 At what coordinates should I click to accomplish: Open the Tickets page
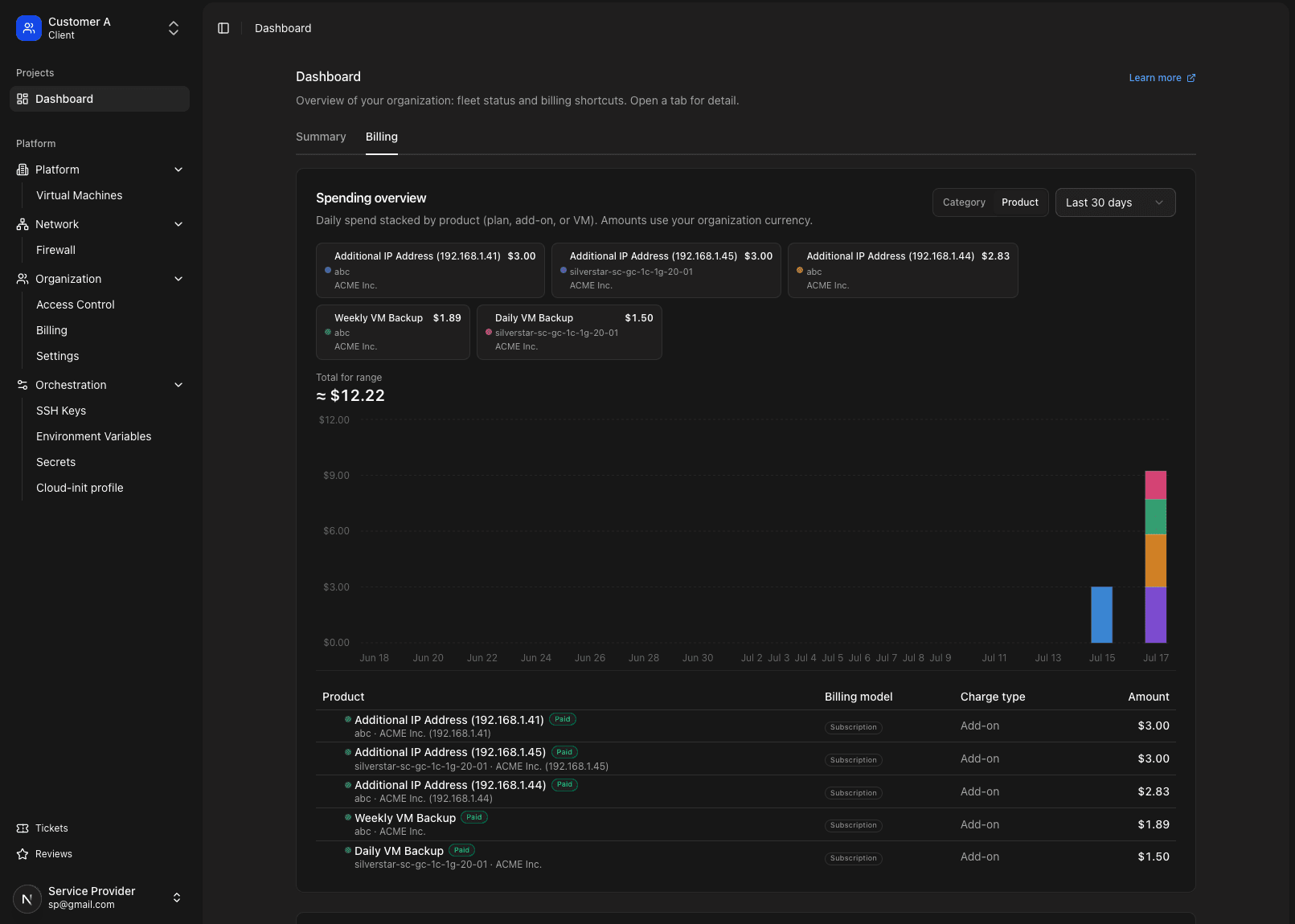point(51,828)
